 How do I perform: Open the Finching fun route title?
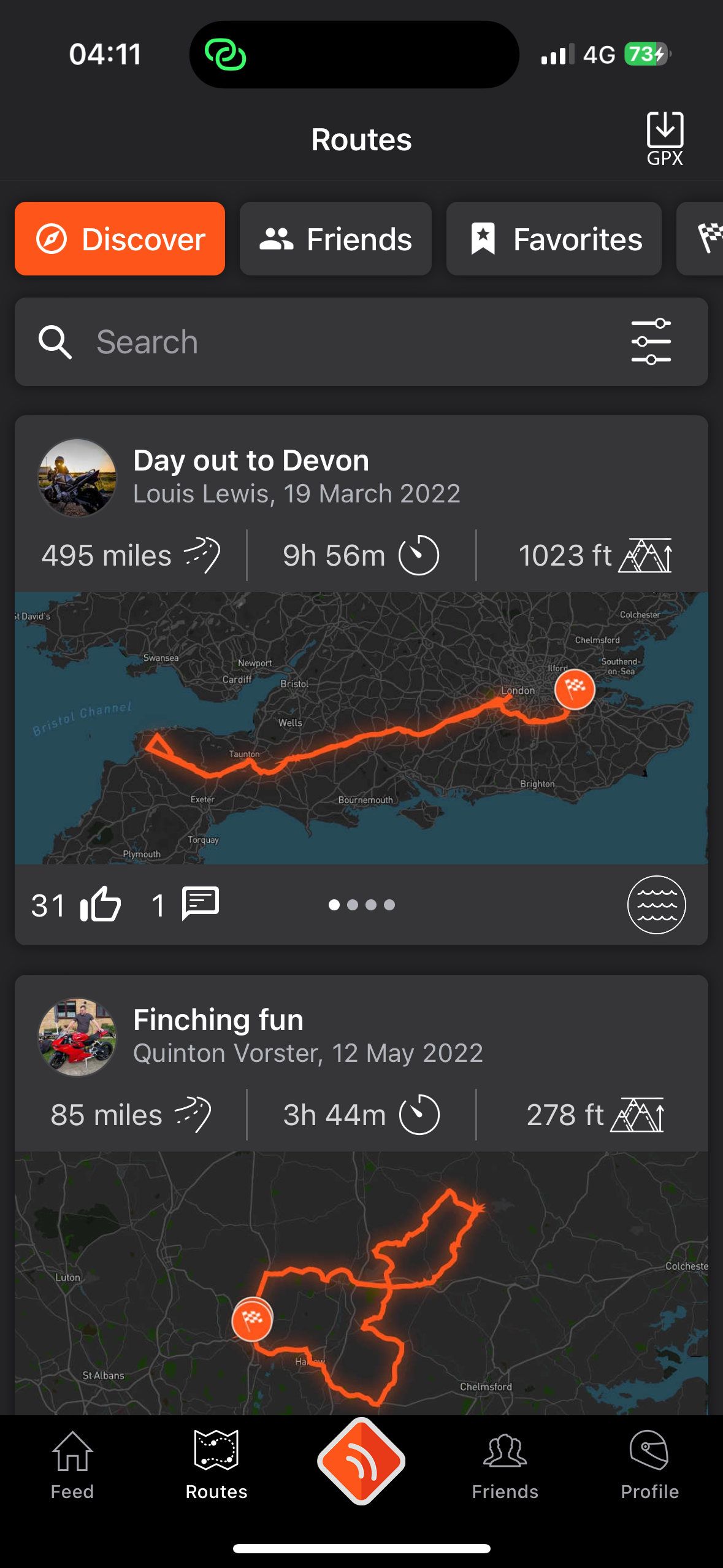coord(218,1020)
